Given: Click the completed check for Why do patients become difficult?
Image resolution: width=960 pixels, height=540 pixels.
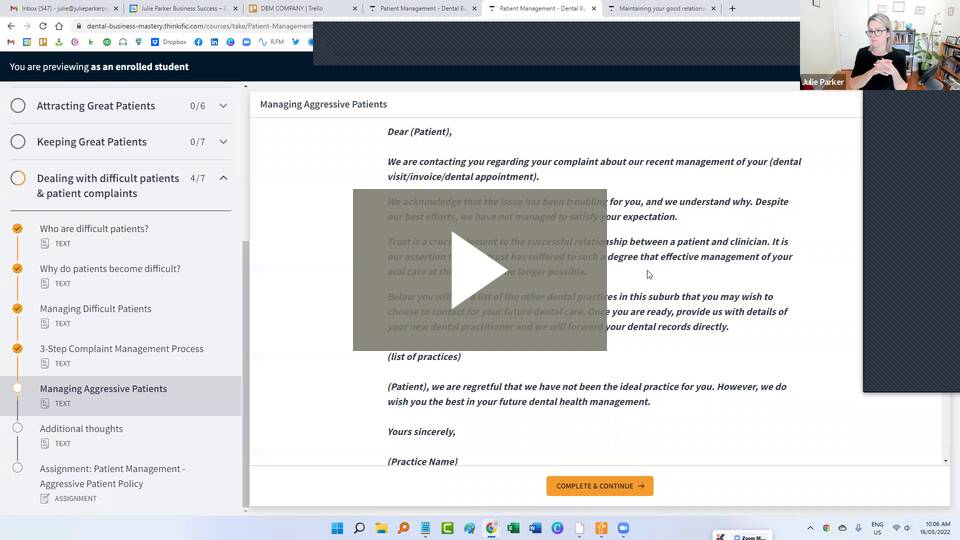Looking at the screenshot, I should (x=18, y=268).
